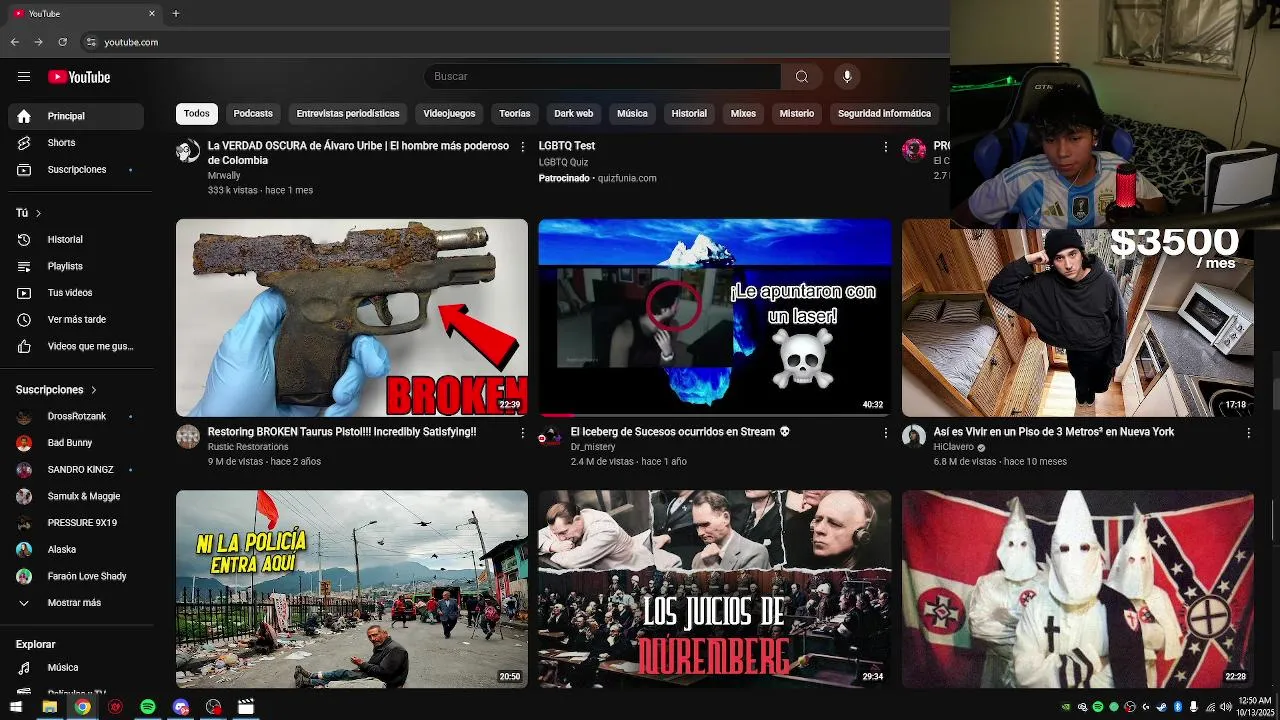Viewport: 1280px width, 720px height.
Task: Click the Buscar search field
Action: coord(603,76)
